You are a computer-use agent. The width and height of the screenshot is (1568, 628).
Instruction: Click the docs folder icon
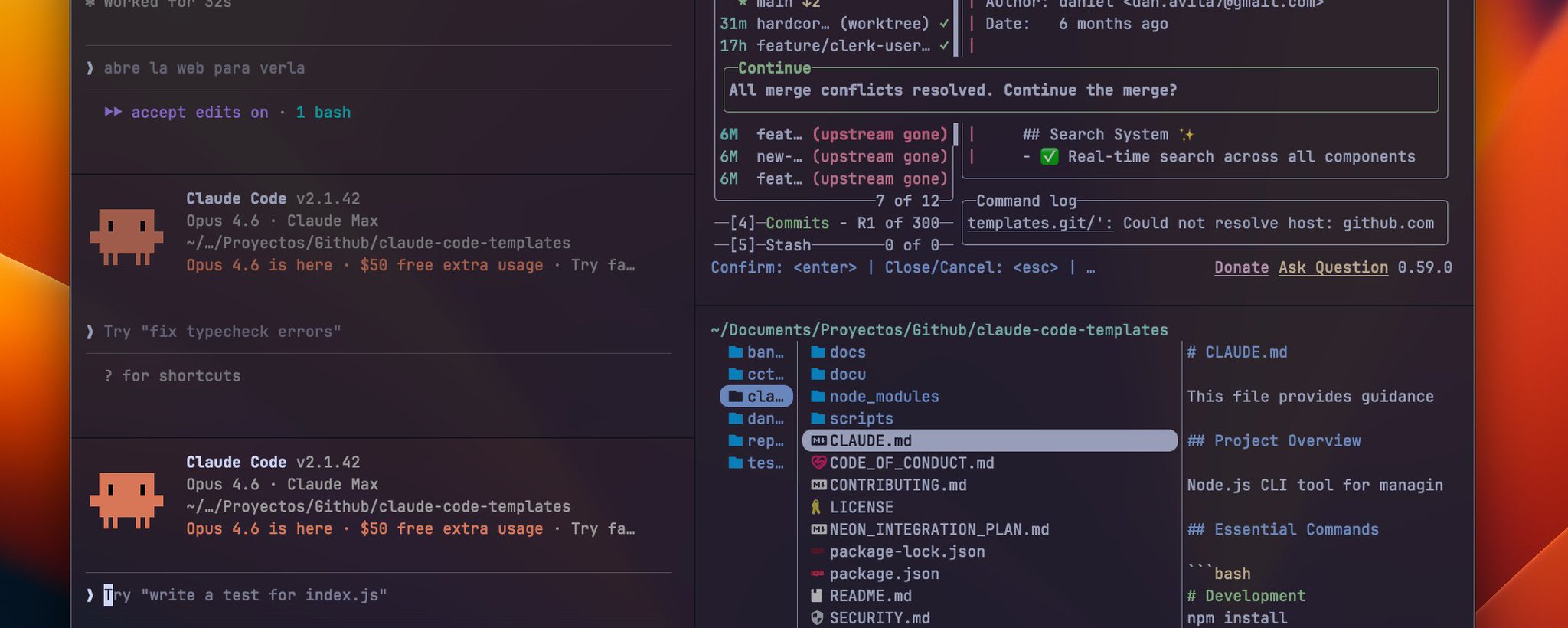coord(818,352)
